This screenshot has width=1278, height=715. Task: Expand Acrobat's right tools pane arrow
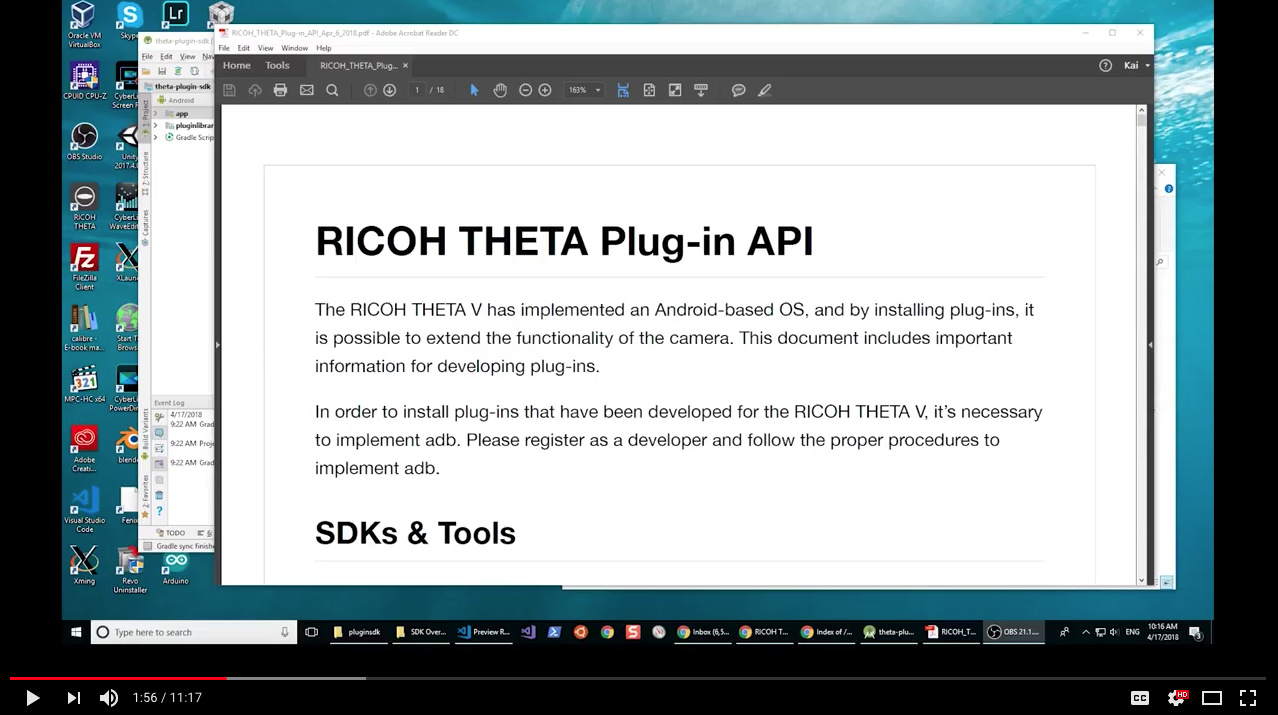click(x=1150, y=345)
